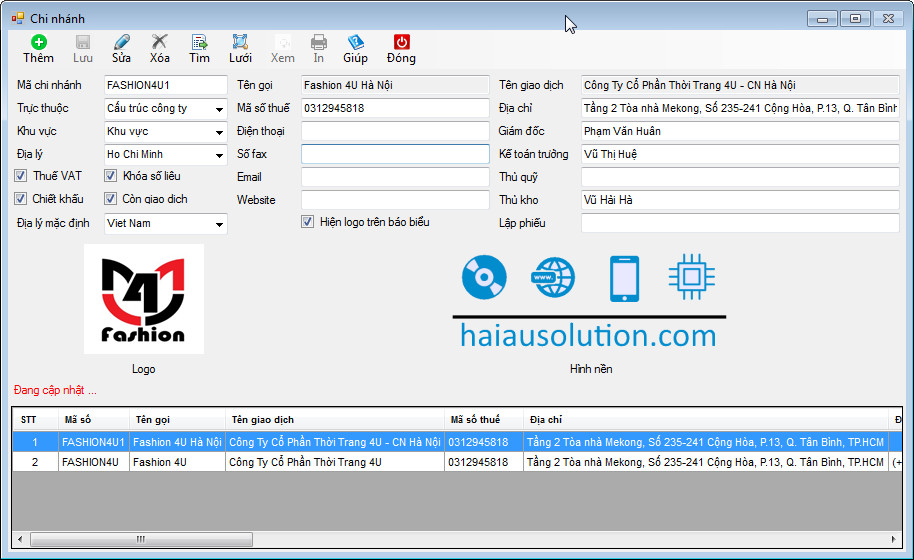Viewport: 914px width, 560px height.
Task: Click the In (print) toolbar icon
Action: [318, 42]
